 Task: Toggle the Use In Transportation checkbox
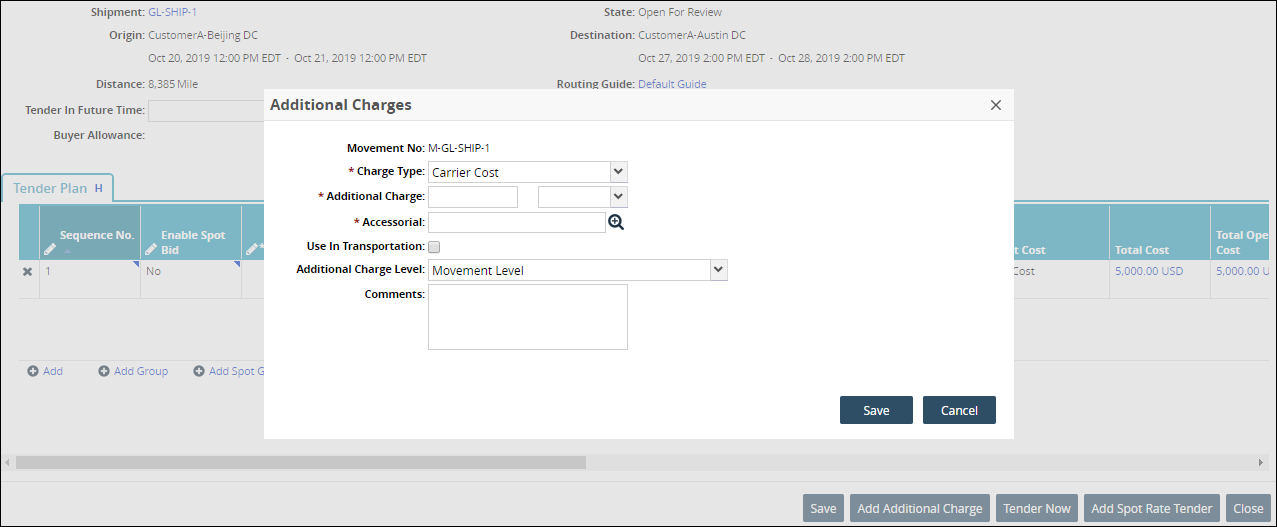pyautogui.click(x=434, y=246)
